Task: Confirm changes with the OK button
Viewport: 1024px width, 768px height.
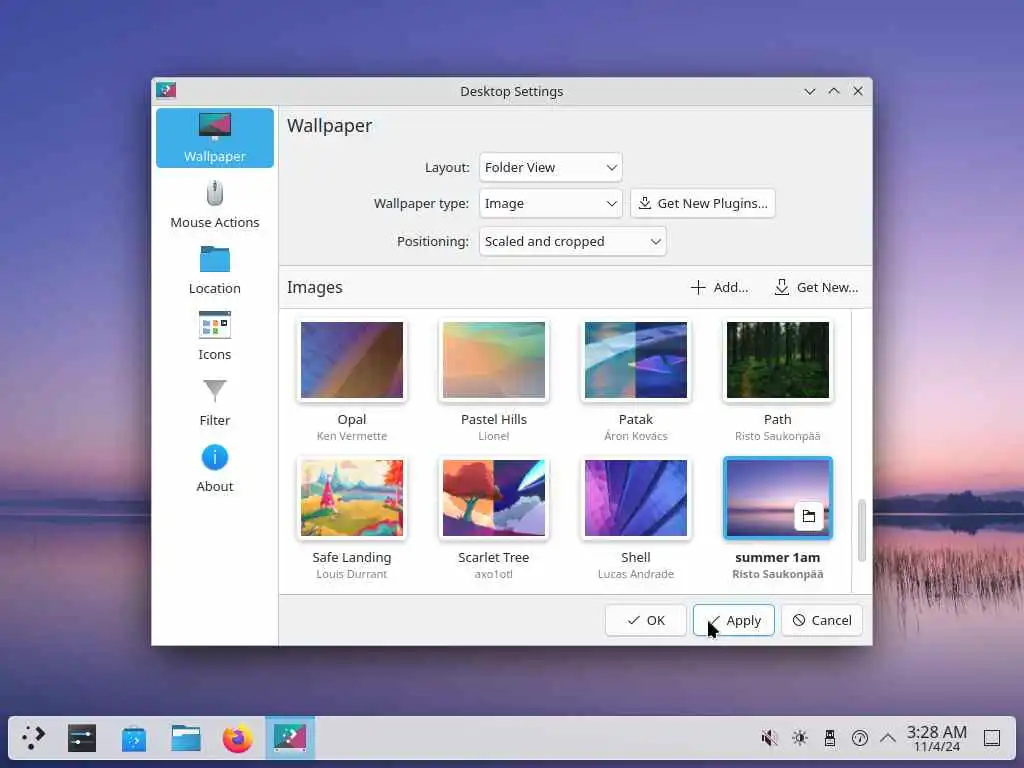Action: [x=645, y=620]
